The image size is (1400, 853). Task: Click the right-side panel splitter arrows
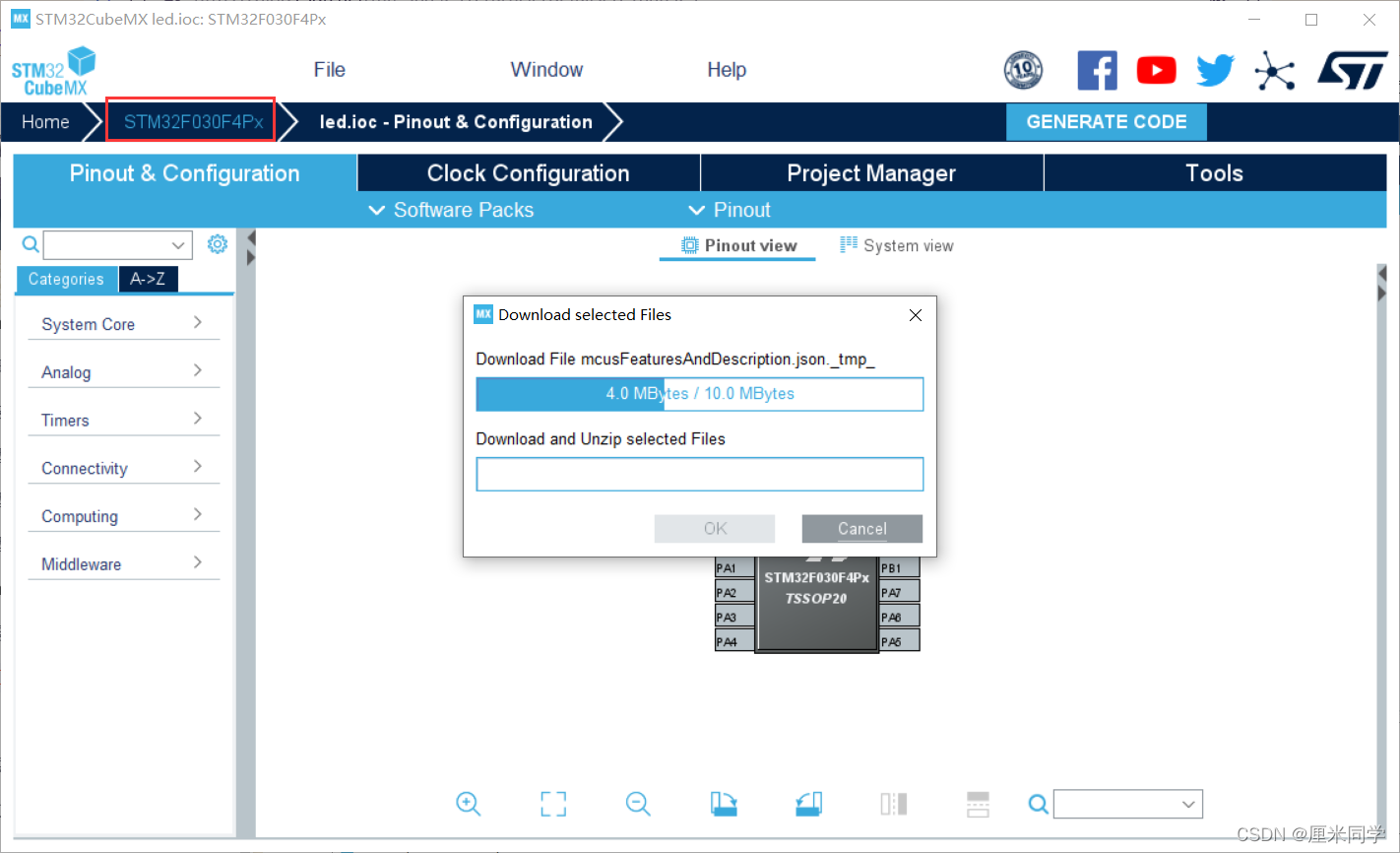pyautogui.click(x=1381, y=283)
